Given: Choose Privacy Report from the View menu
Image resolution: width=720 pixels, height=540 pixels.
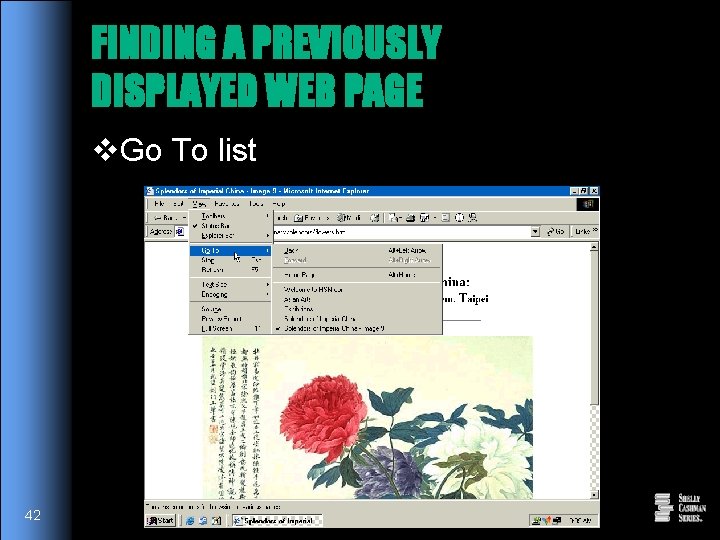Looking at the screenshot, I should tap(231, 319).
